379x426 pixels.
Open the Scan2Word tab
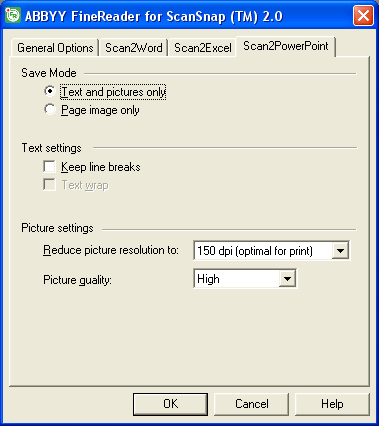click(134, 48)
